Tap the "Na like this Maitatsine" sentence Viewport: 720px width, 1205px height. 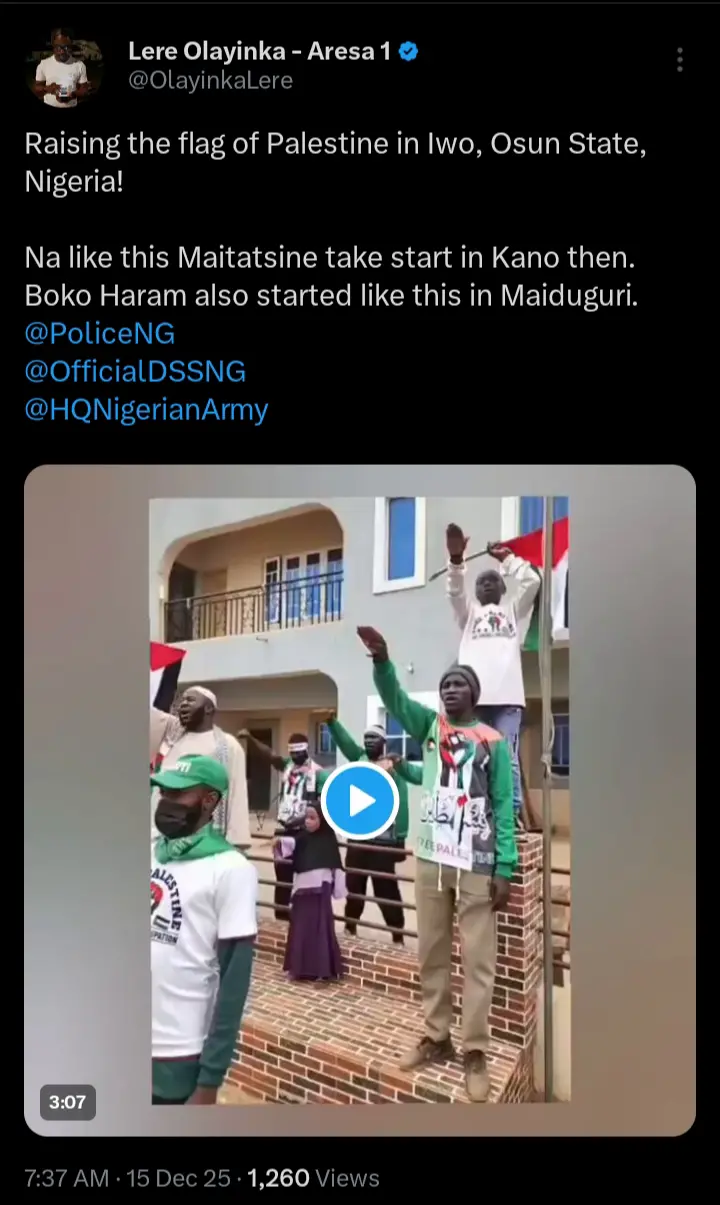click(x=330, y=259)
